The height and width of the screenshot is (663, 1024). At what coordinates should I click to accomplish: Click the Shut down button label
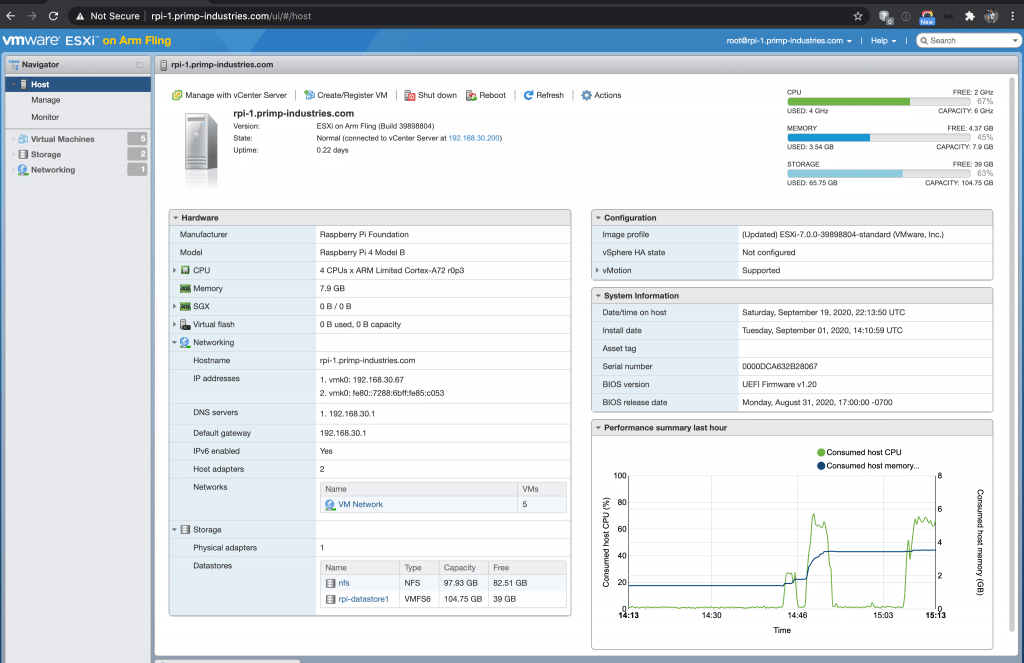coord(438,95)
